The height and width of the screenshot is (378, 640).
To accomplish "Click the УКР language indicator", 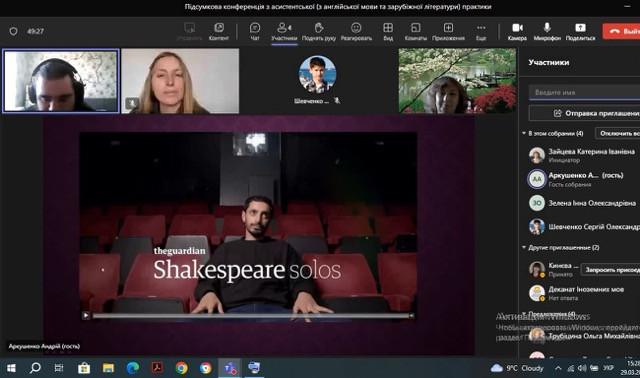I will point(608,368).
